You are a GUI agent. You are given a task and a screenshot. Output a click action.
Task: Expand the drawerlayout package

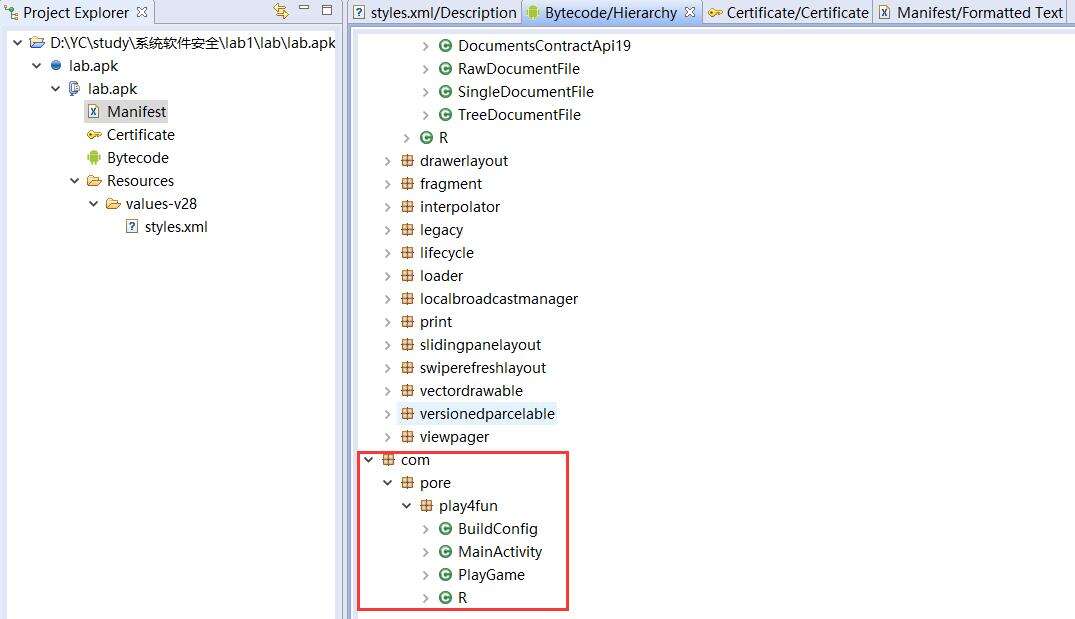pos(388,161)
